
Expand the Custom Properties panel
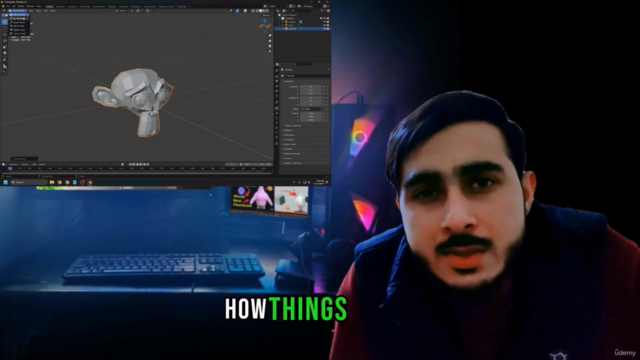291,163
